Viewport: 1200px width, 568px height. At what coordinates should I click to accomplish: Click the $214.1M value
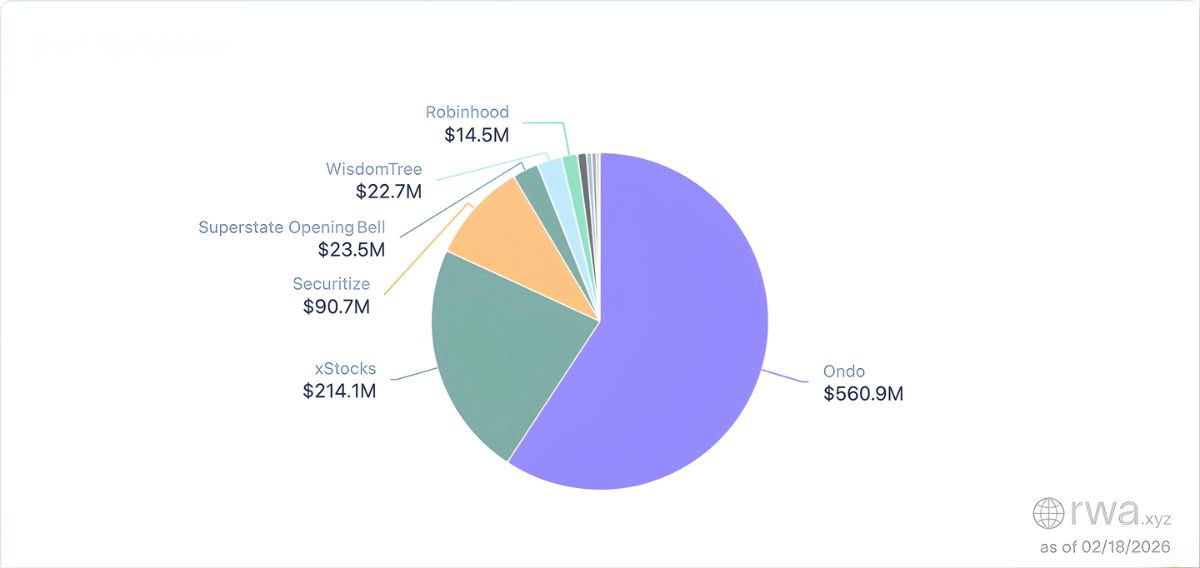(x=339, y=391)
